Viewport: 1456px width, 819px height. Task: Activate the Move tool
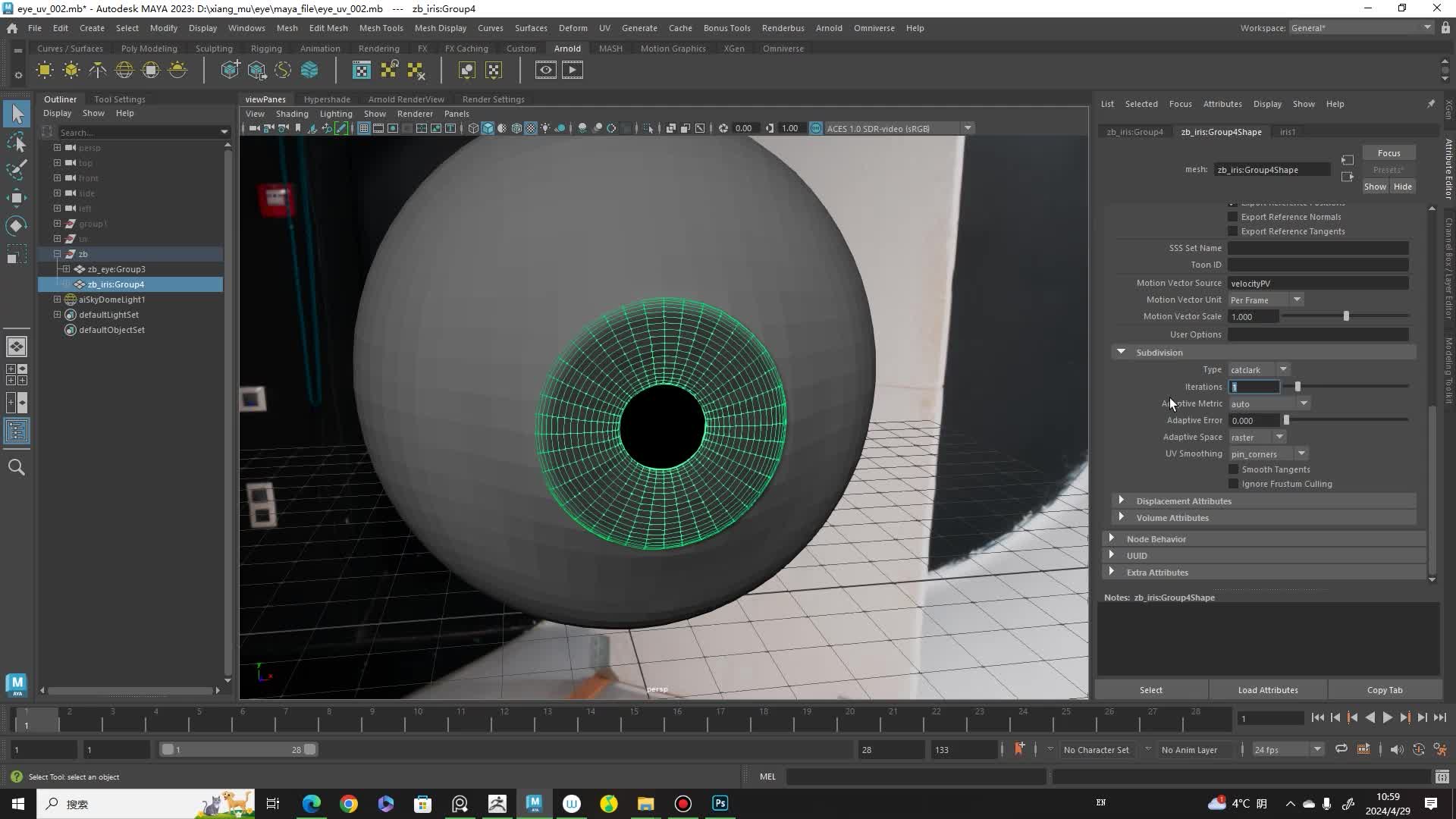(17, 198)
